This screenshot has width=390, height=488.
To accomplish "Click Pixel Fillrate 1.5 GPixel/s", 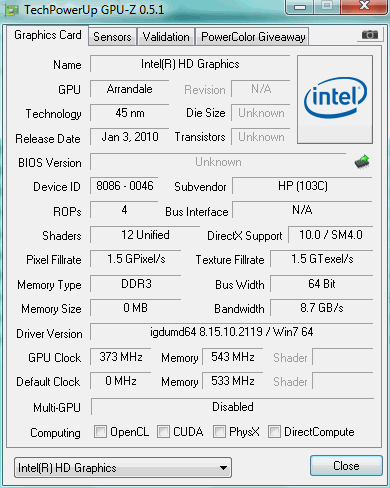I will pyautogui.click(x=136, y=259).
